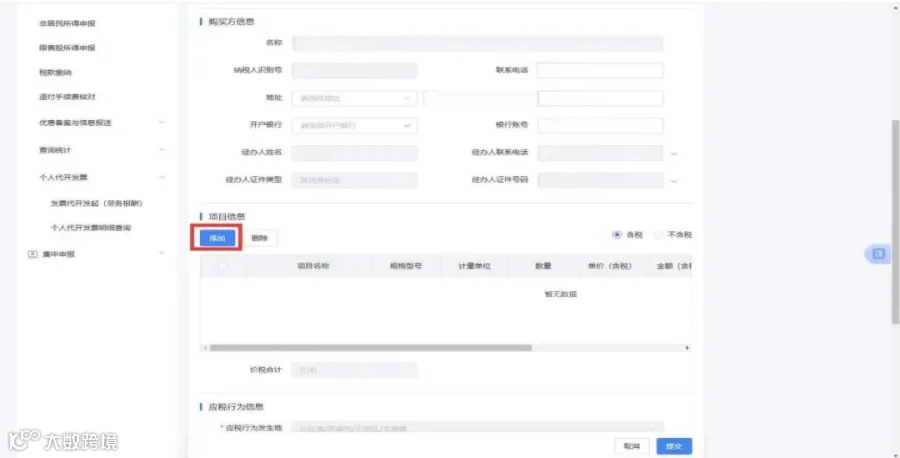Click the table scrollbar left arrow
This screenshot has height=458, width=900.
pyautogui.click(x=205, y=348)
